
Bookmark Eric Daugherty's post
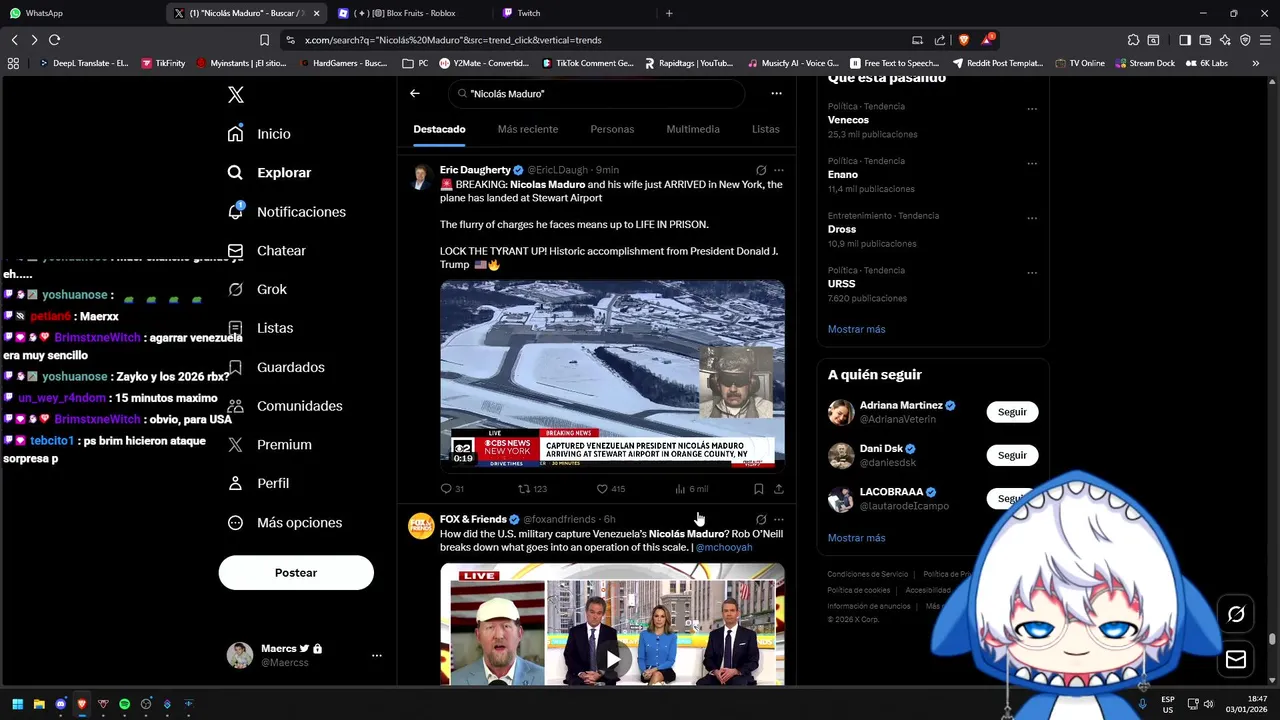coord(758,489)
